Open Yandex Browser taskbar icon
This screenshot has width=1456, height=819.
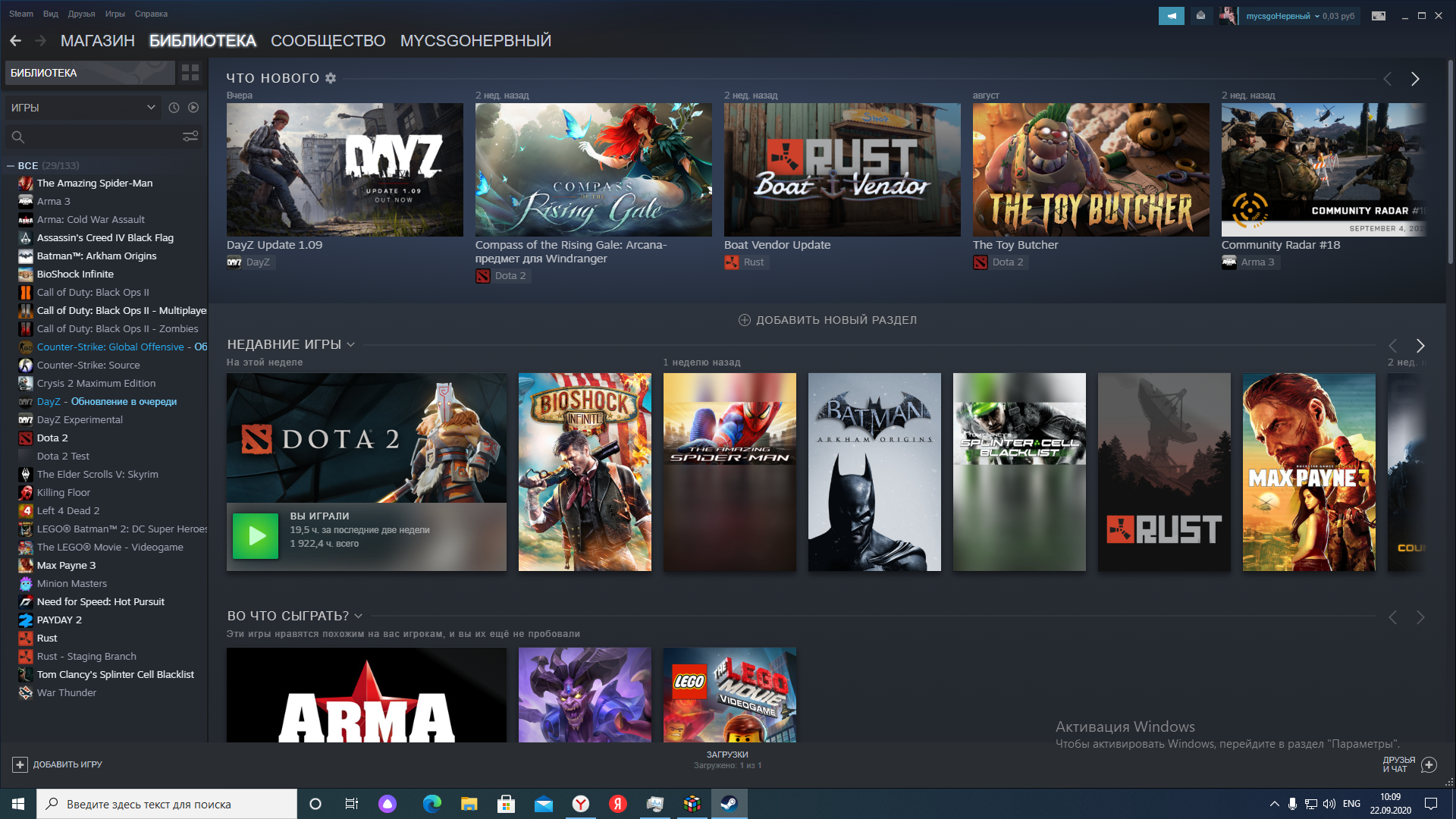[580, 804]
